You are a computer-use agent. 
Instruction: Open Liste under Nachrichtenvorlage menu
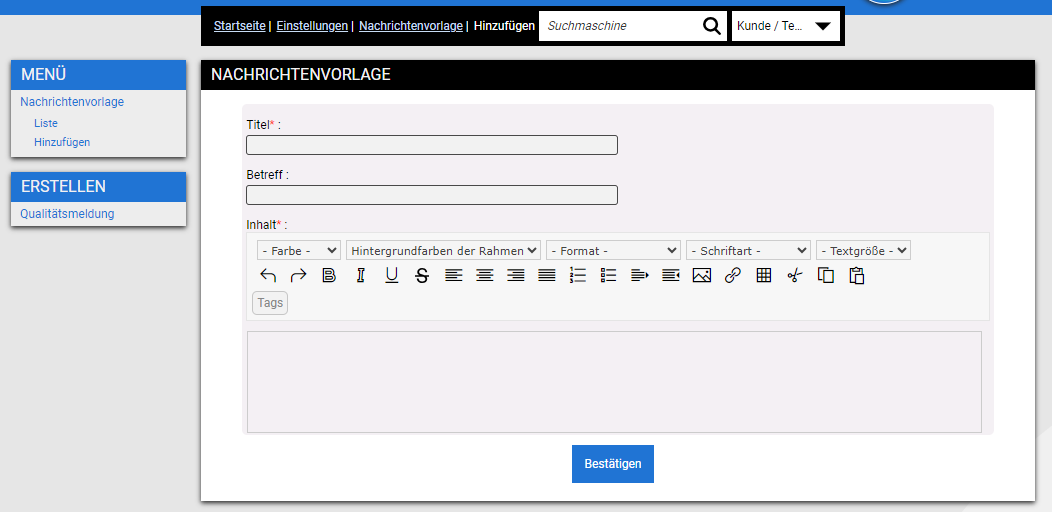(46, 123)
